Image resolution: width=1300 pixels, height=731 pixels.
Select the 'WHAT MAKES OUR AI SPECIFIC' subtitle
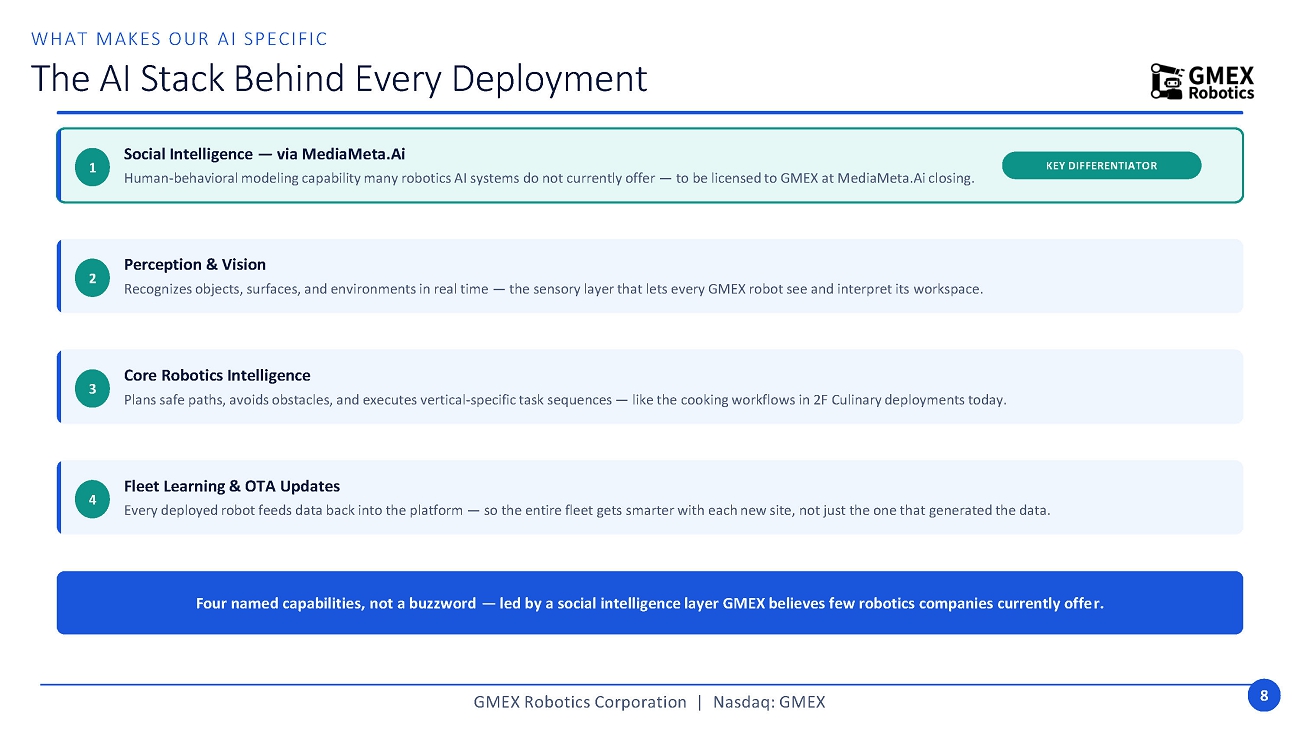(x=180, y=39)
